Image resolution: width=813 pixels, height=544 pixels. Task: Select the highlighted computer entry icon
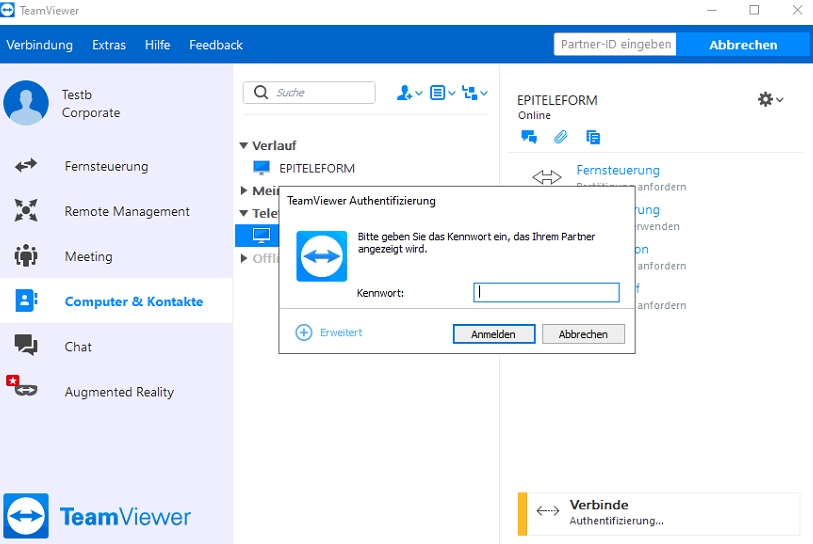261,235
